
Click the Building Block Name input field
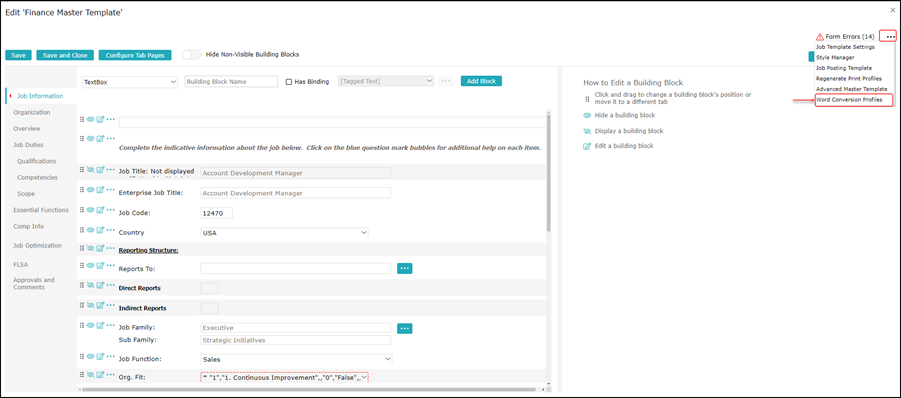232,82
